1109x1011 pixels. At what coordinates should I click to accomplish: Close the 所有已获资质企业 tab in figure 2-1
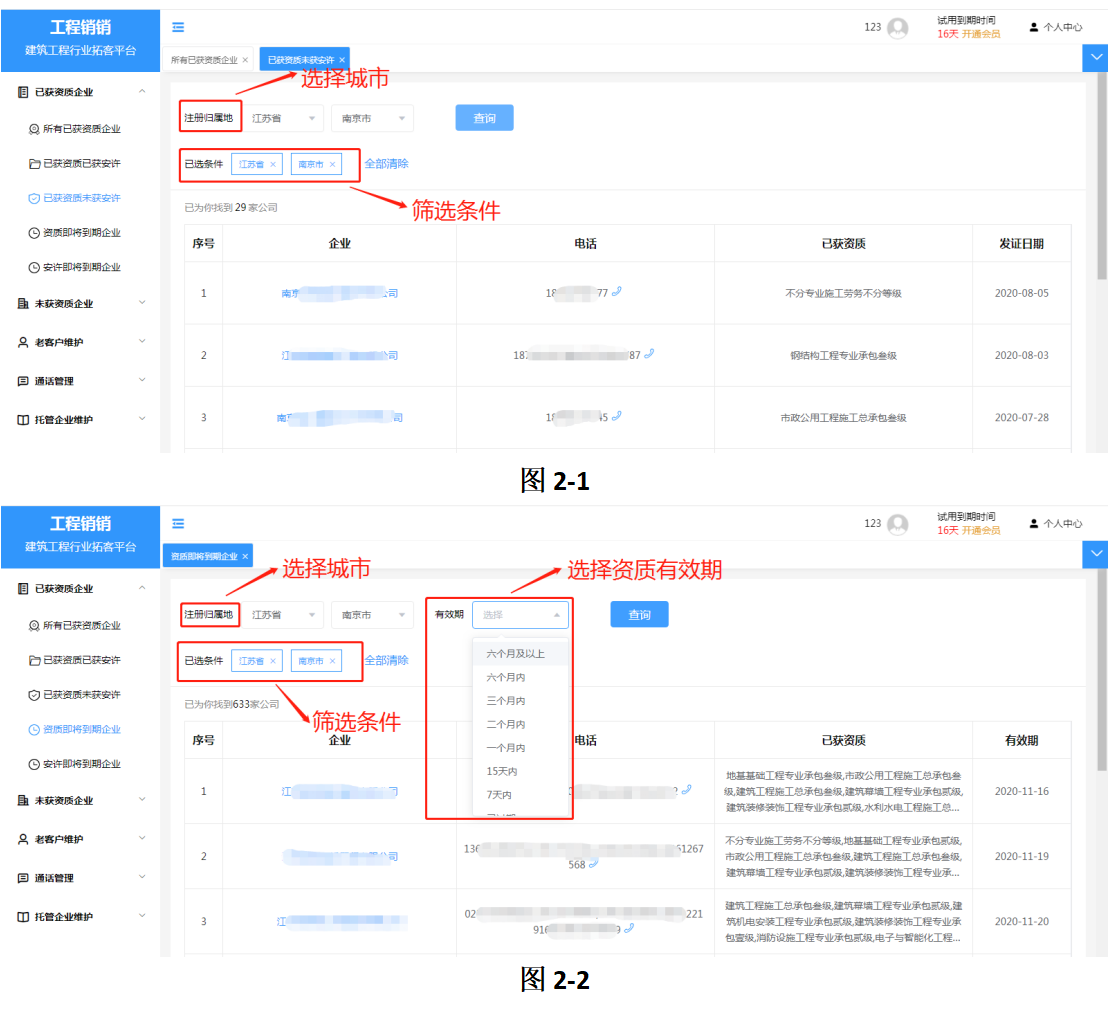click(x=245, y=60)
